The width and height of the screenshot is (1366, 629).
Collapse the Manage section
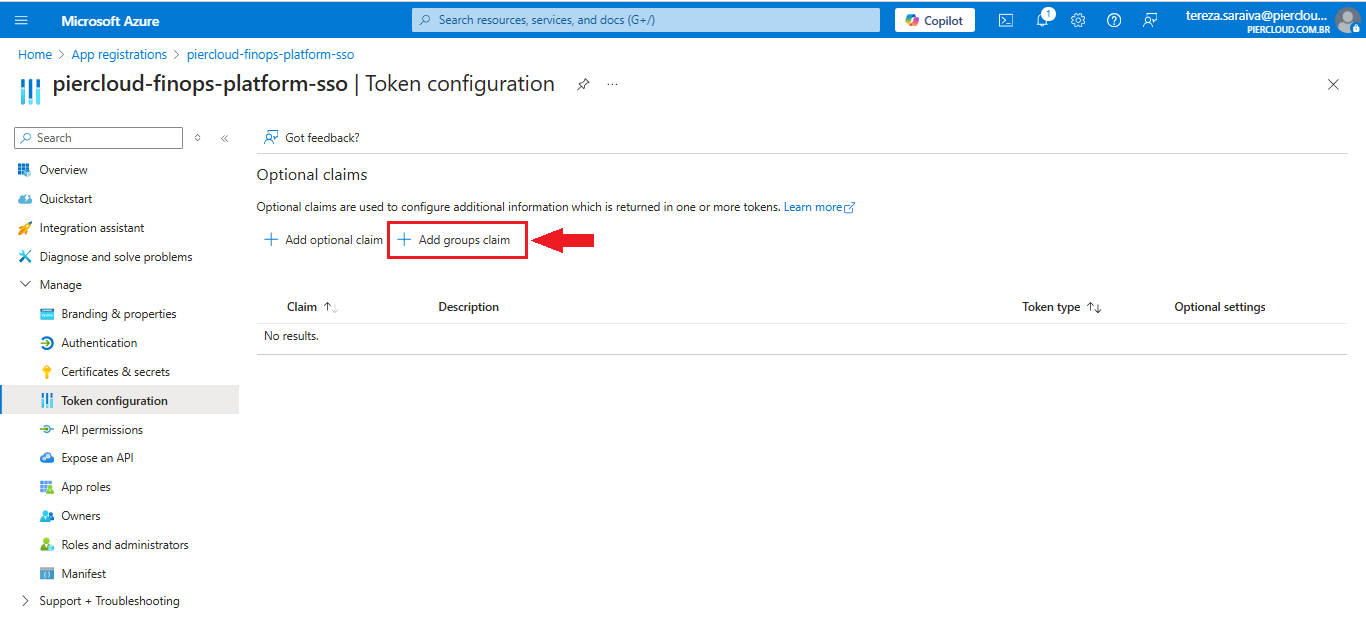[x=26, y=285]
